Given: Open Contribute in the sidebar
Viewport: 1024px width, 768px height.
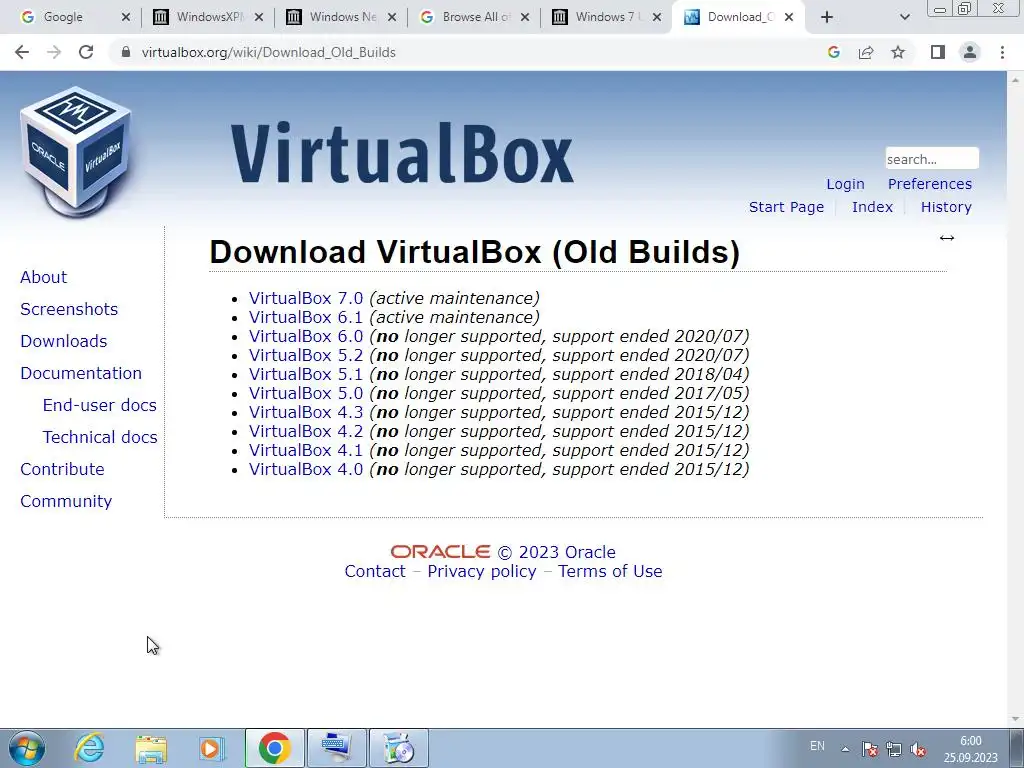Looking at the screenshot, I should pyautogui.click(x=62, y=470).
